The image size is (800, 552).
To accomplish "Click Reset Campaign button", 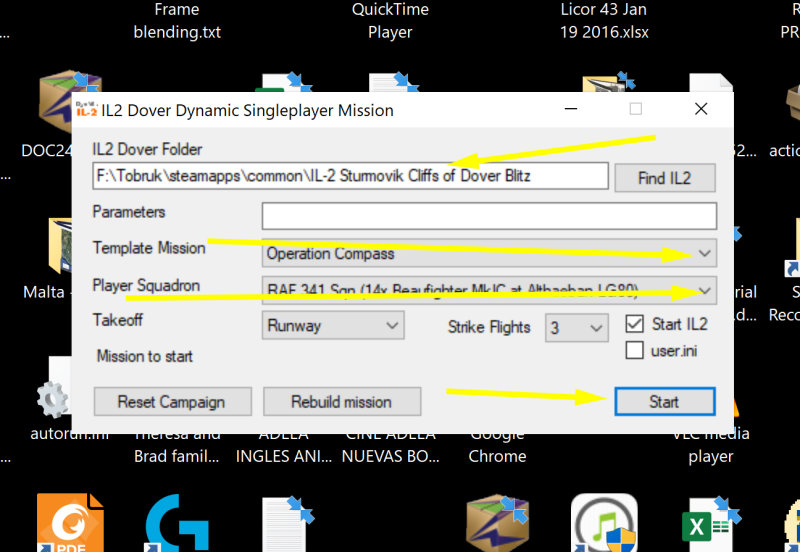I will (172, 402).
